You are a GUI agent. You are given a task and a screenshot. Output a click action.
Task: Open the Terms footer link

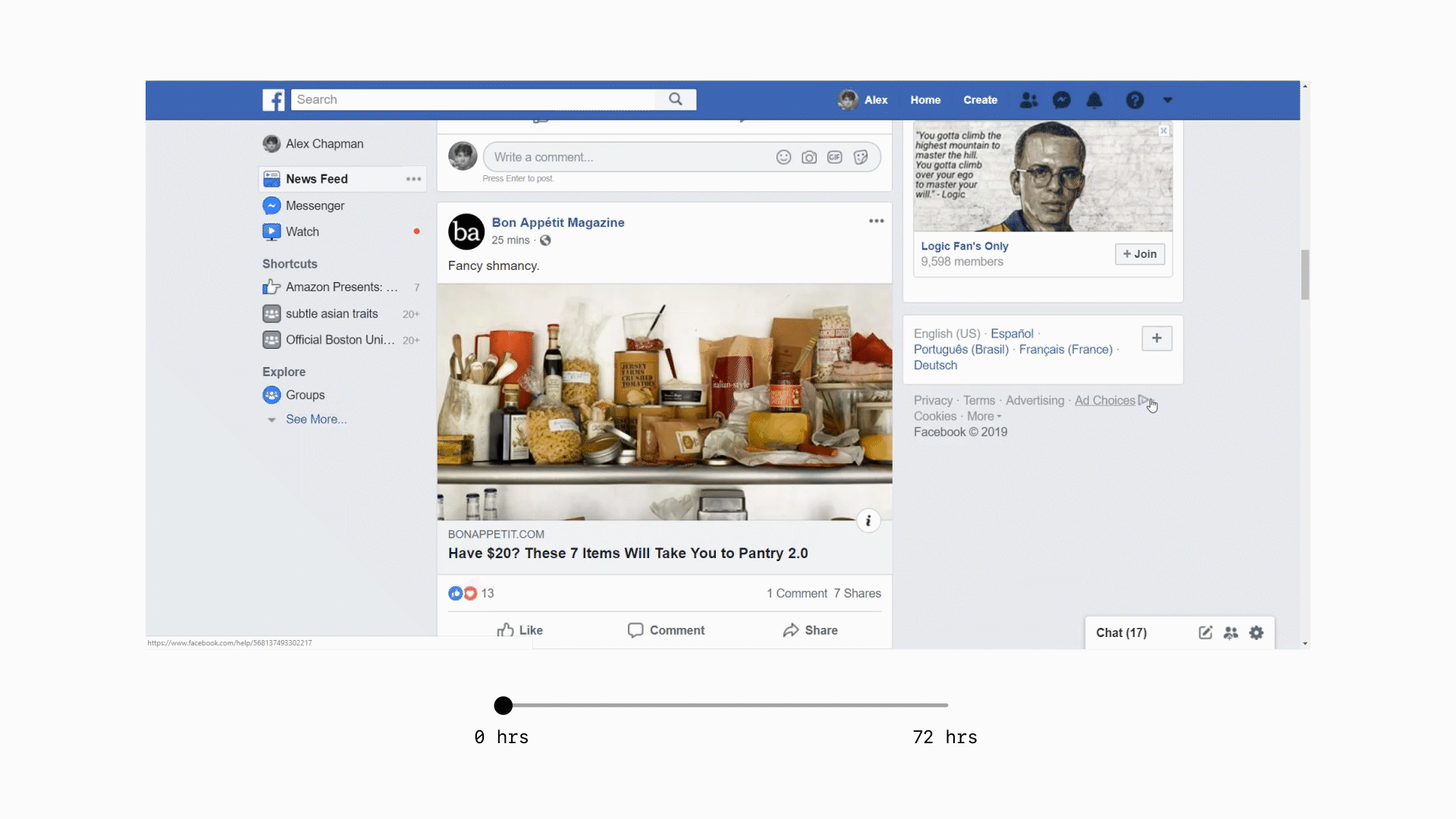[979, 400]
